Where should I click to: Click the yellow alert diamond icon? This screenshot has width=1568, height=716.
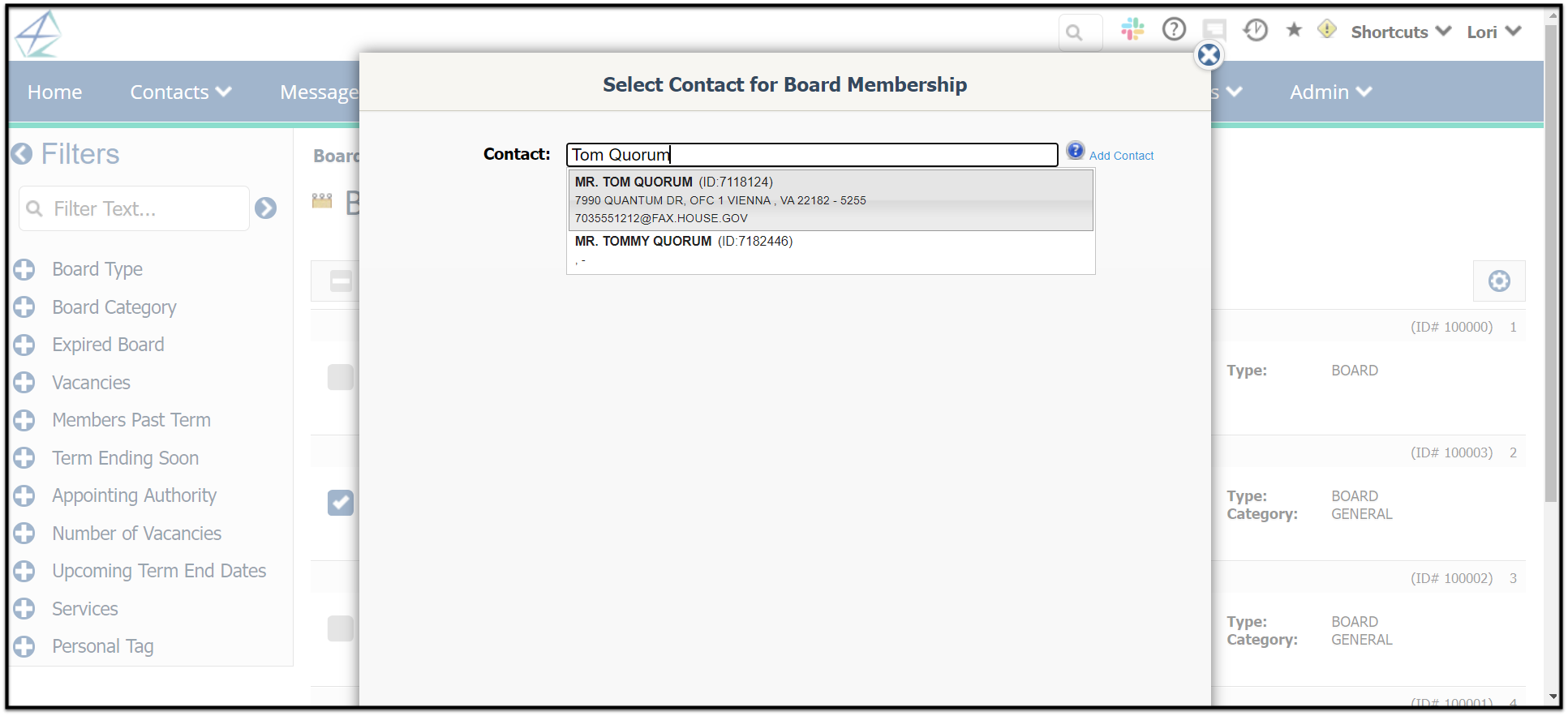[x=1327, y=29]
